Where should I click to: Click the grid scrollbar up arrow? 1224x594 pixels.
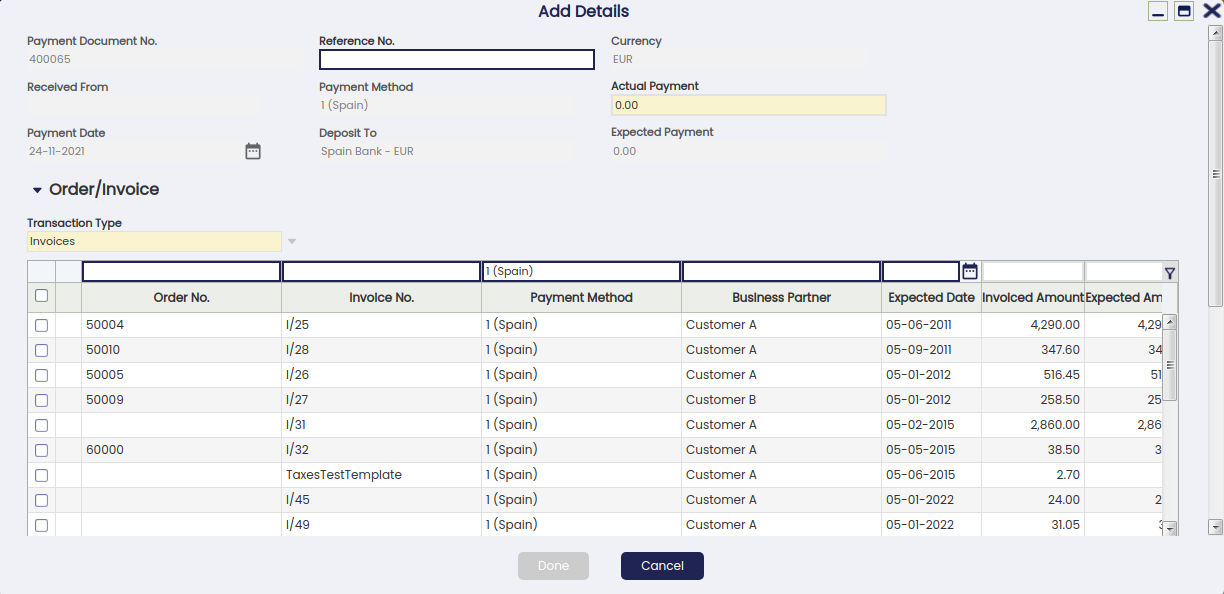(1170, 322)
